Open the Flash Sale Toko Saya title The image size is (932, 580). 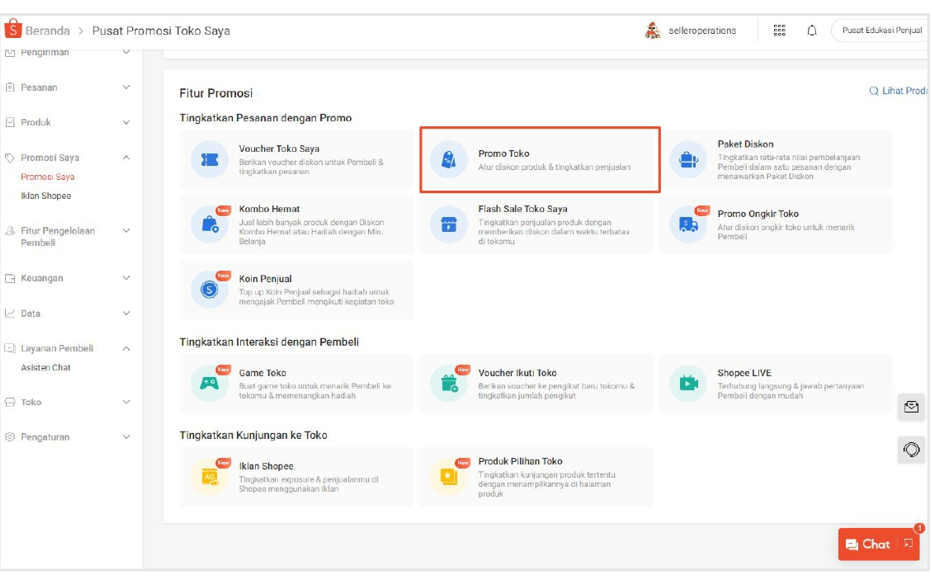coord(522,209)
